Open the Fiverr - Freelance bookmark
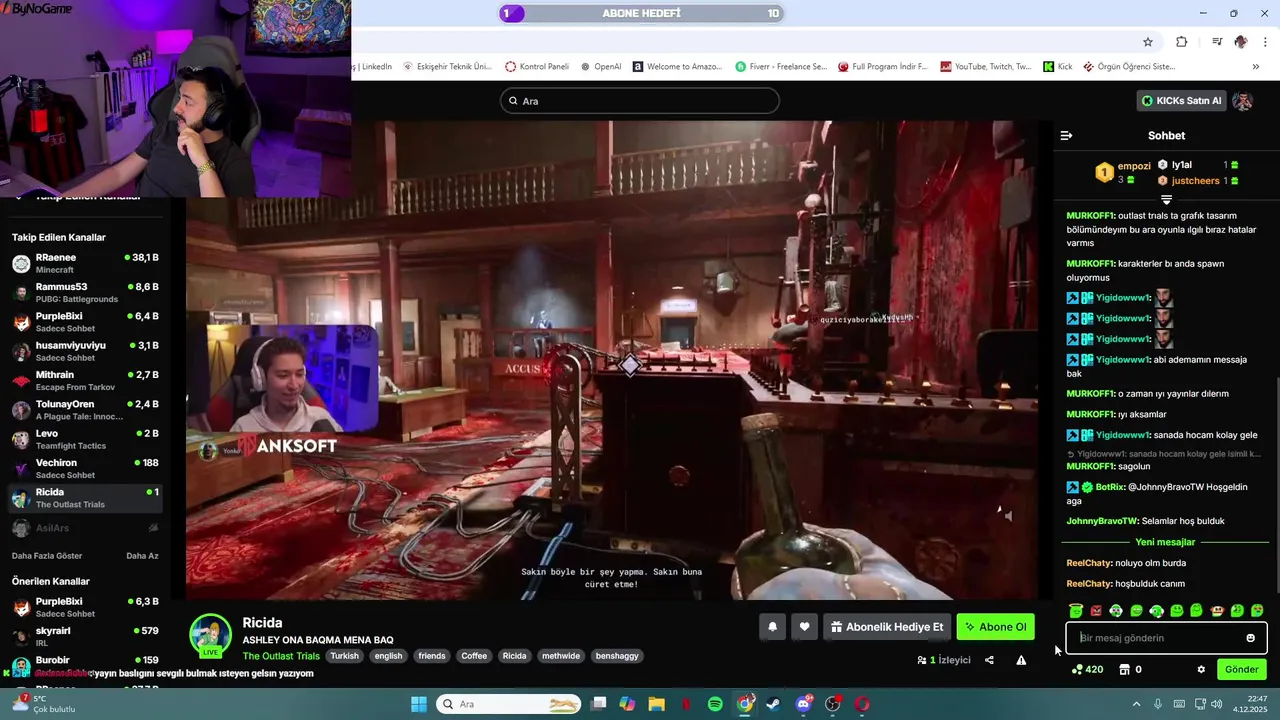 click(x=781, y=67)
